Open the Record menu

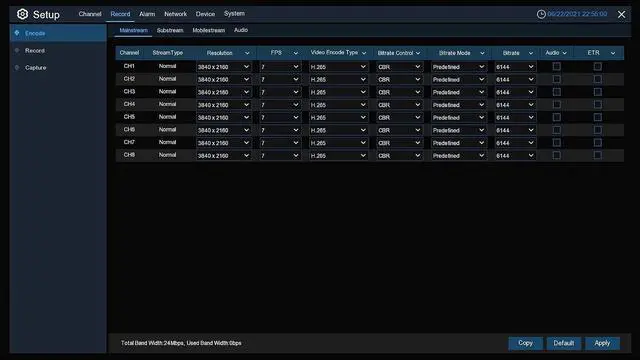[x=120, y=14]
